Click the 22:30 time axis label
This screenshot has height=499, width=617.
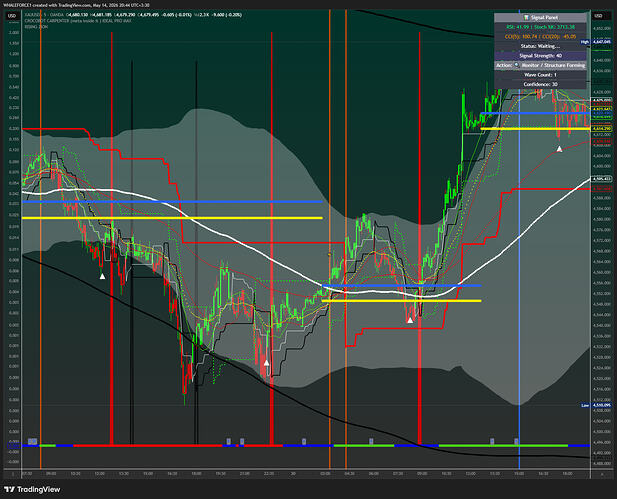click(x=269, y=473)
